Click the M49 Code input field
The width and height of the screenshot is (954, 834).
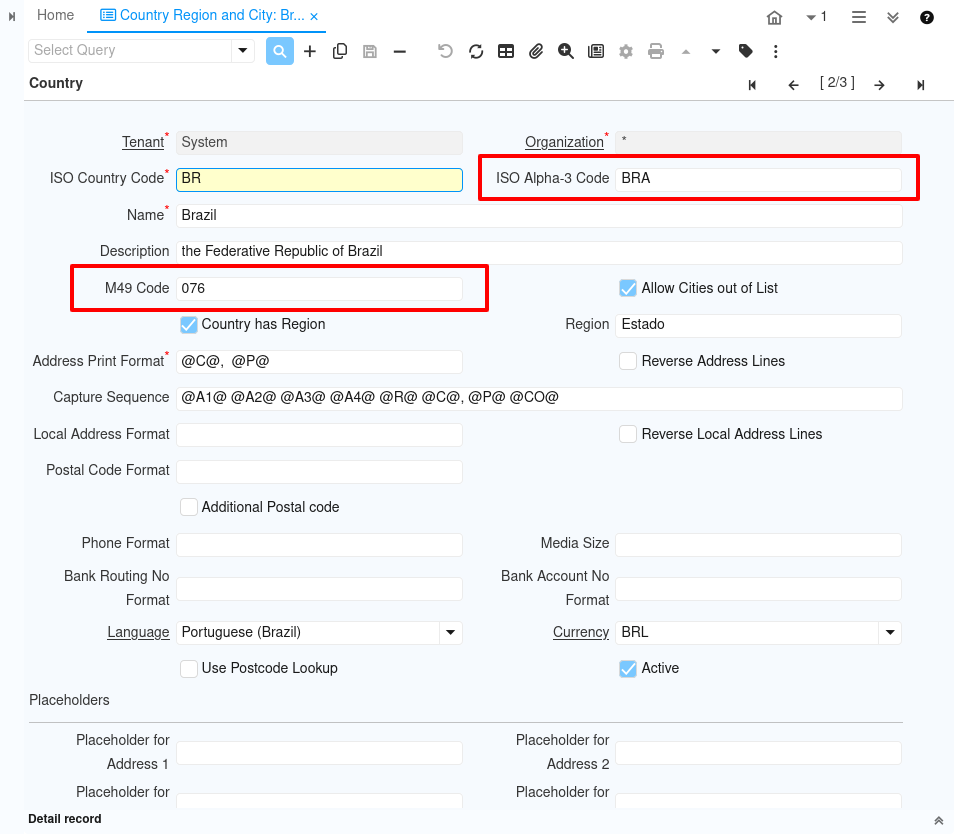pyautogui.click(x=319, y=288)
